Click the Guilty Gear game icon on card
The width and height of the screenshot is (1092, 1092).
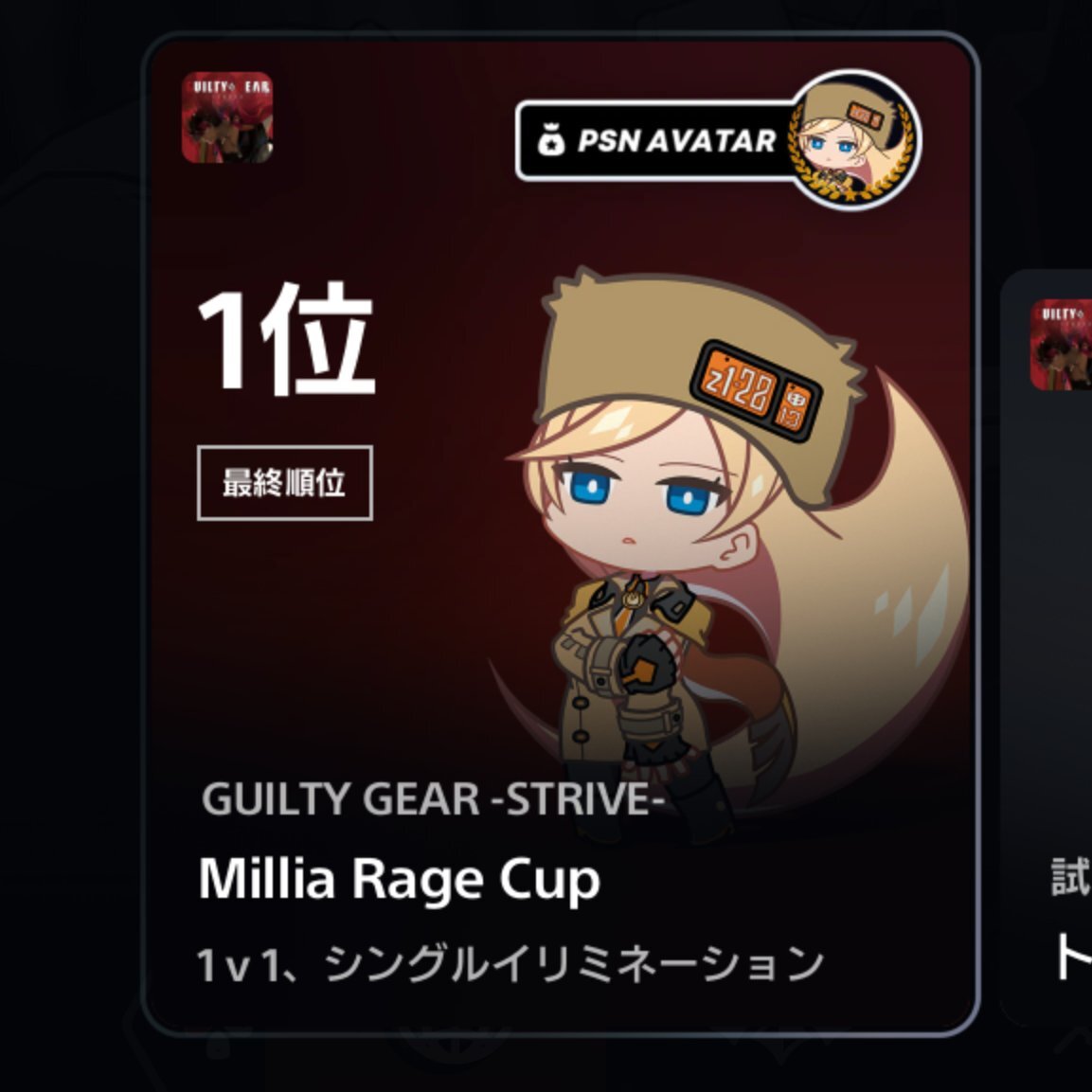click(x=227, y=117)
